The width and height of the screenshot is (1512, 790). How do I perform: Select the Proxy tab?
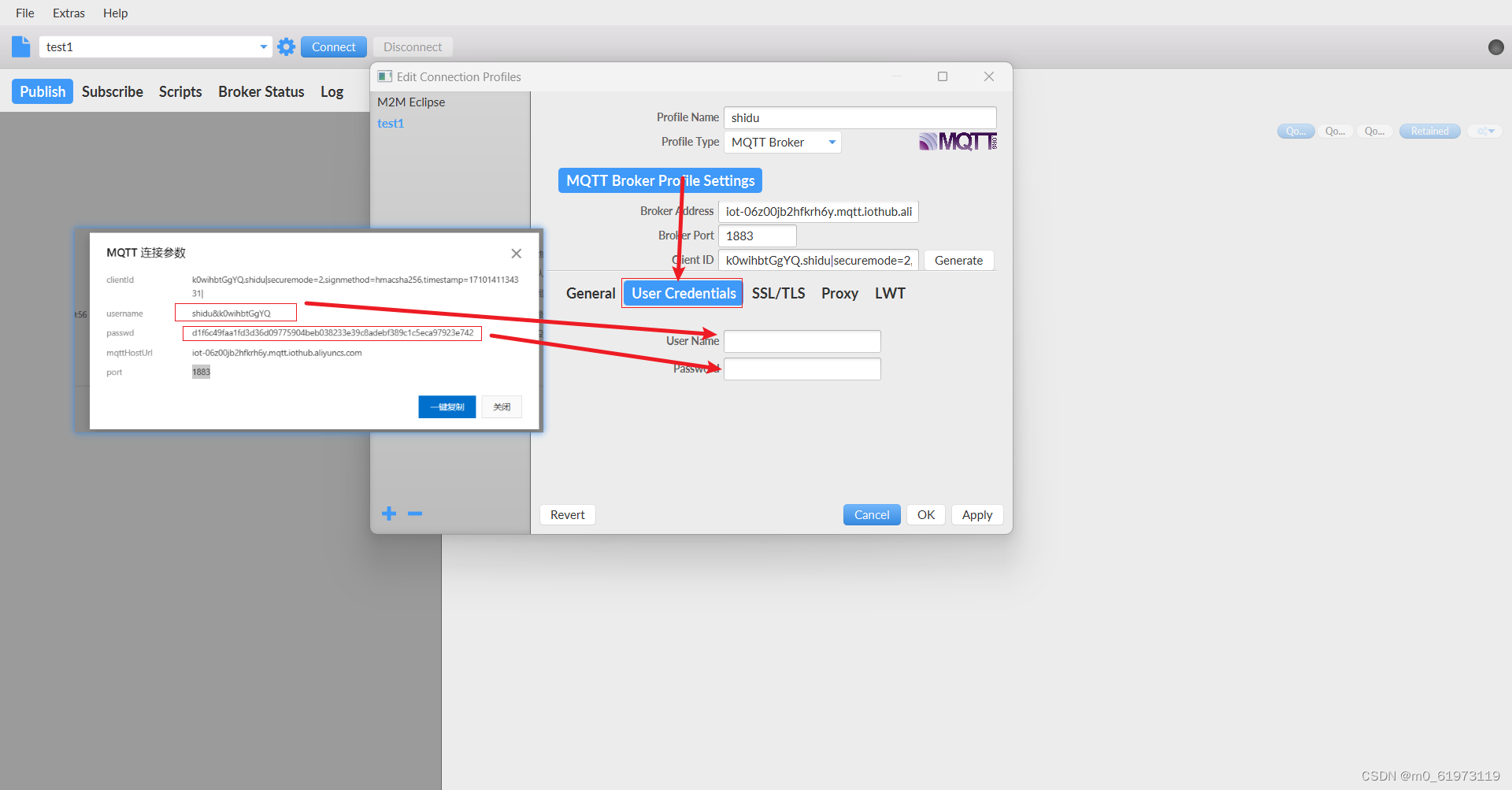(x=839, y=293)
